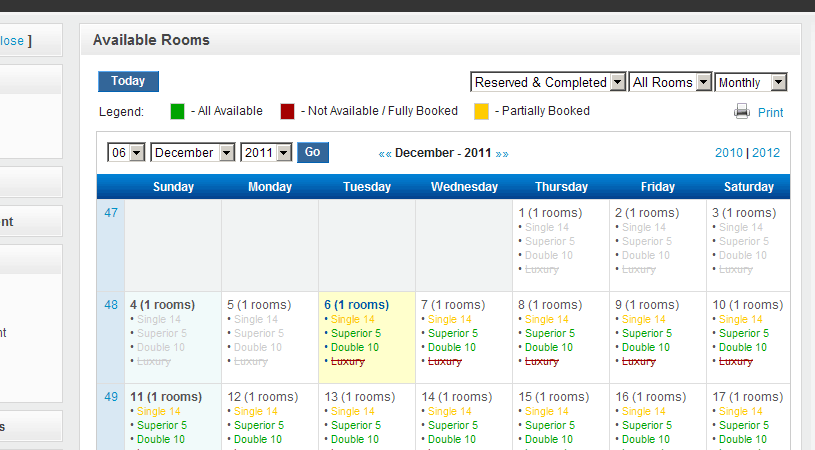Open the day 06 dropdown
This screenshot has height=450, width=815.
click(126, 153)
